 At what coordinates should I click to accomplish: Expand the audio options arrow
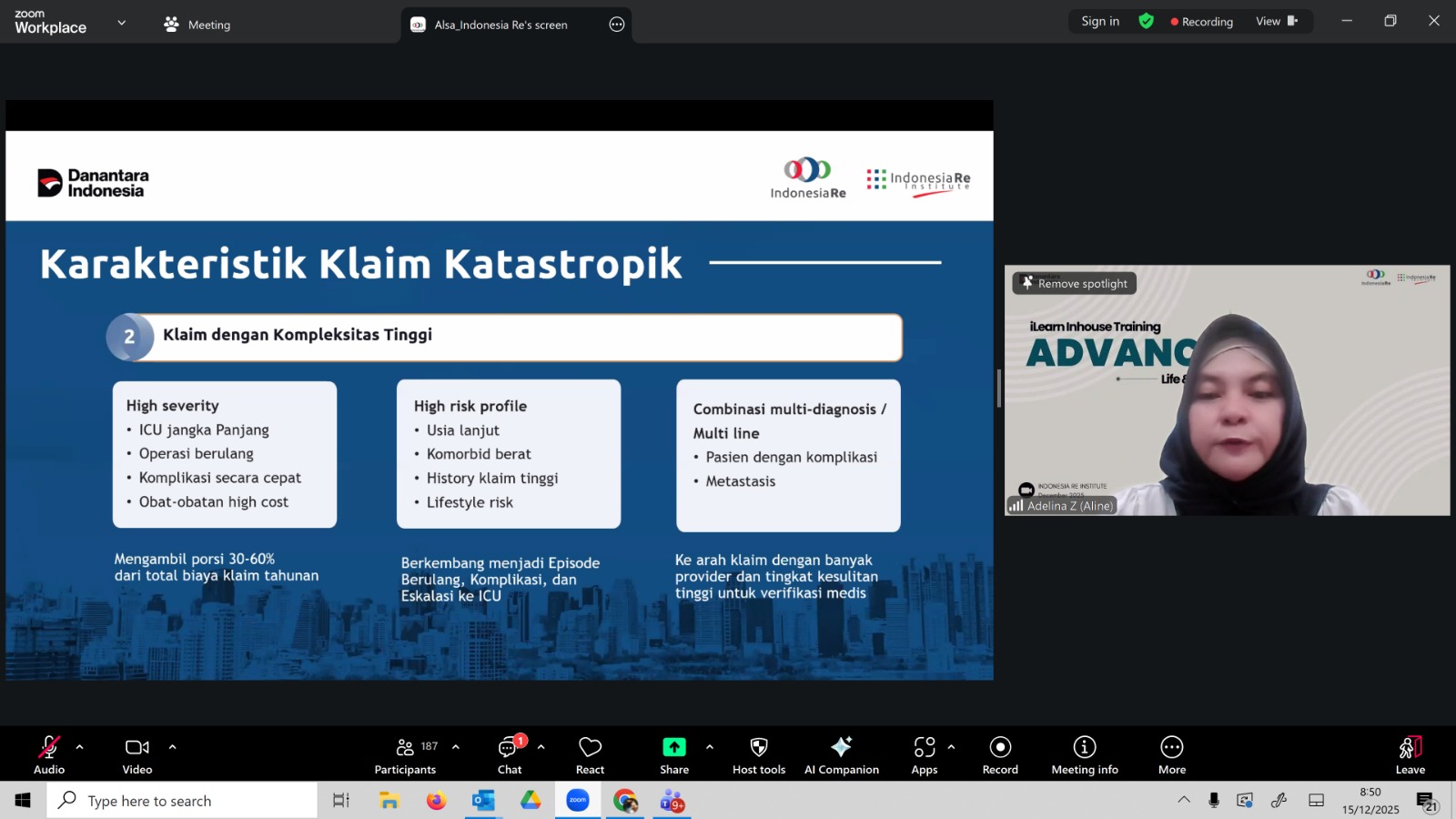(80, 747)
